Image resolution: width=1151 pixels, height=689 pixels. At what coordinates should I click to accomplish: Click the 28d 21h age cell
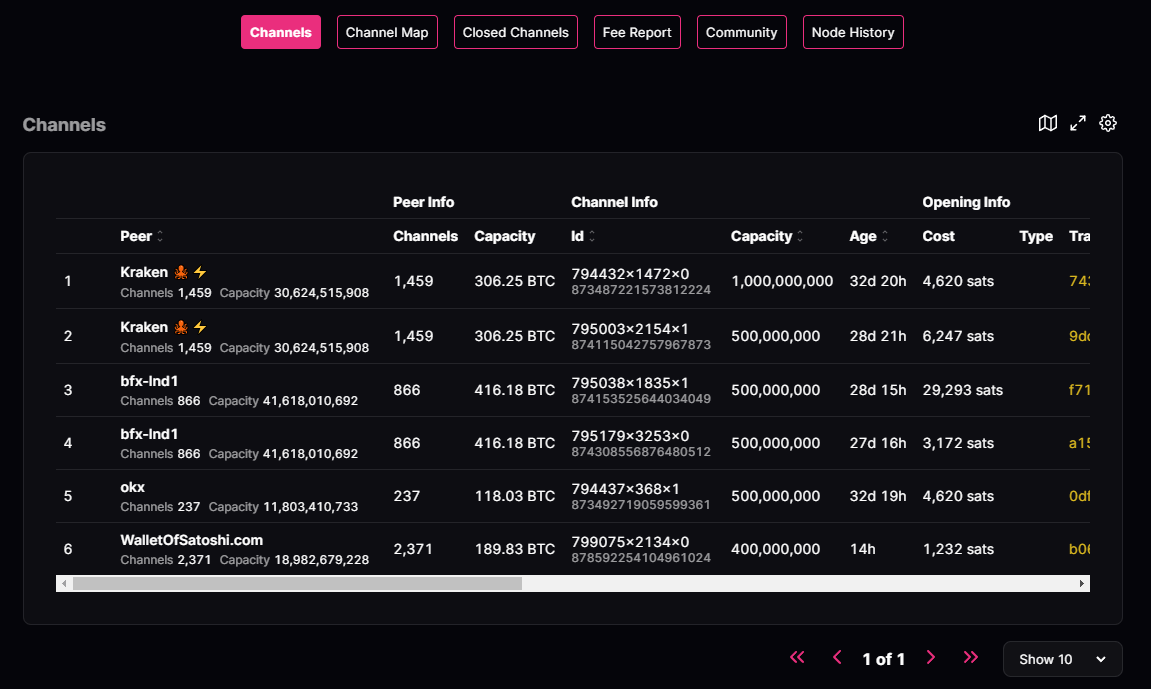coord(878,336)
